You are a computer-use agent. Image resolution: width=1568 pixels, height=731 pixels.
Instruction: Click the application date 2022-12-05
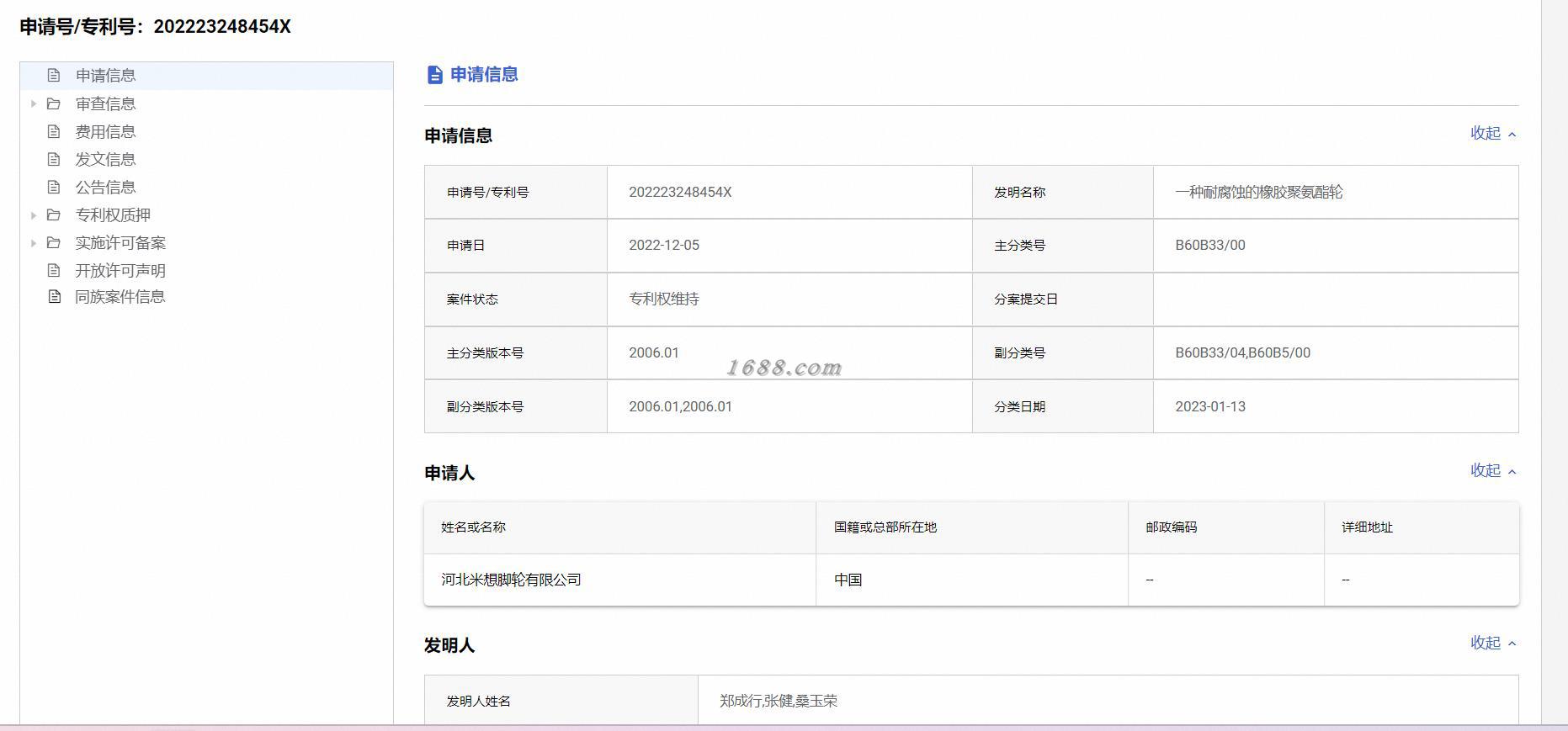click(664, 245)
